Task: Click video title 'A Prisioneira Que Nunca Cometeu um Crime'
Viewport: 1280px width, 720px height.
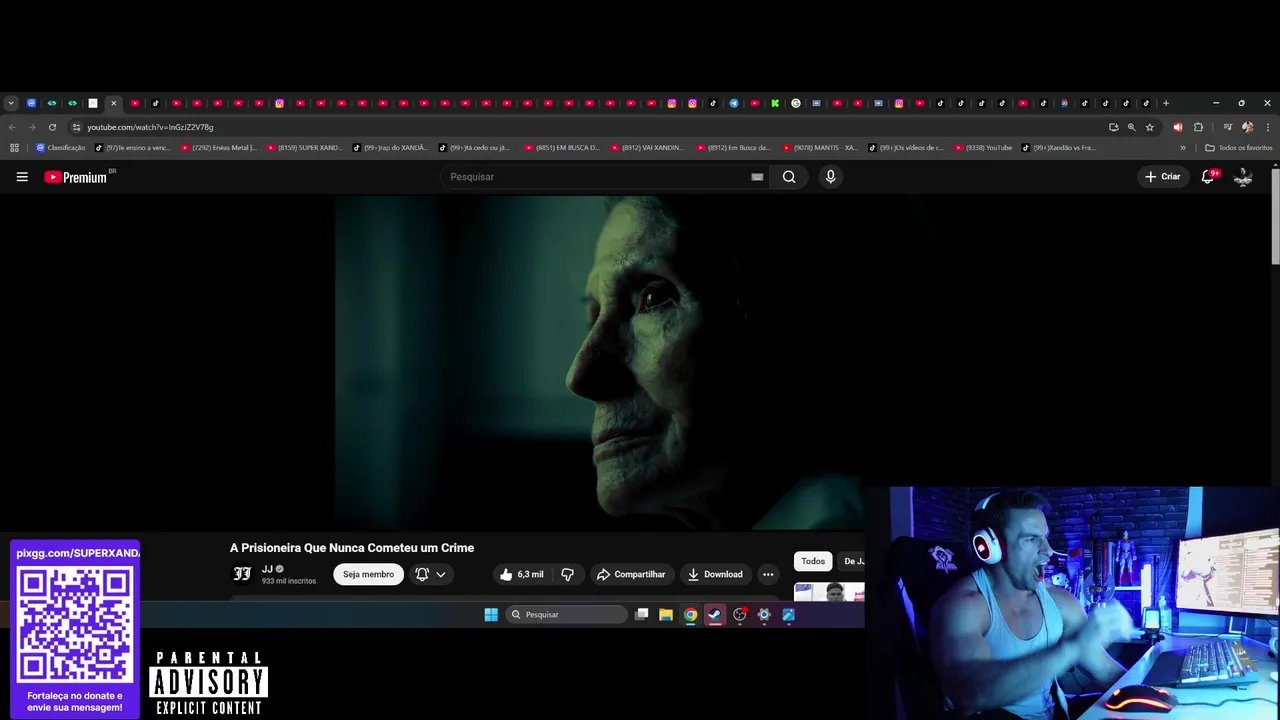Action: pyautogui.click(x=352, y=548)
